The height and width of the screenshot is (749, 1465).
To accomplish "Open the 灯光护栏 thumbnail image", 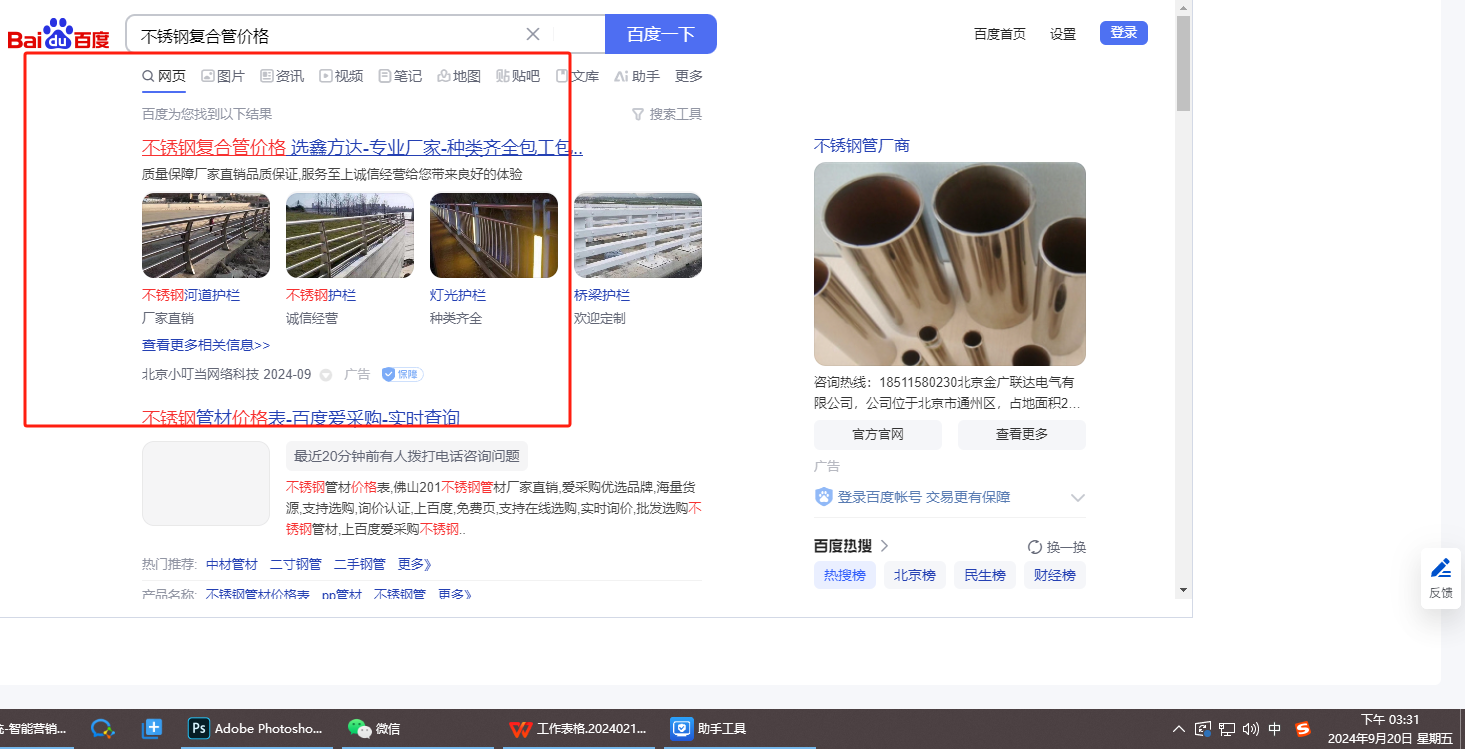I will pyautogui.click(x=494, y=235).
